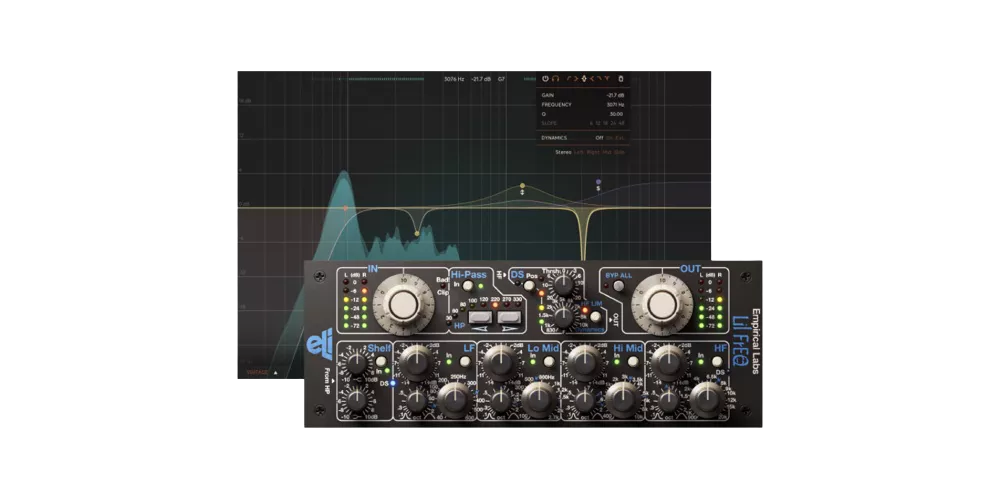This screenshot has height=500, width=1000.
Task: Toggle the LF band In button
Action: (465, 361)
